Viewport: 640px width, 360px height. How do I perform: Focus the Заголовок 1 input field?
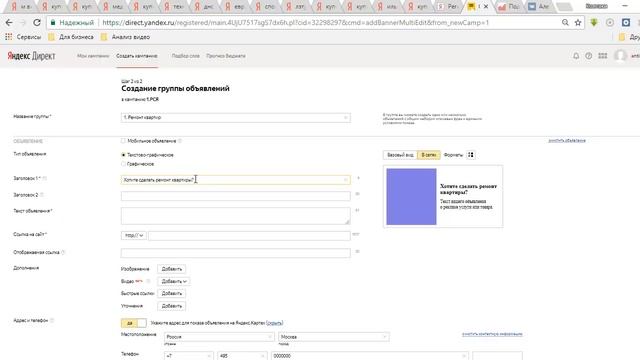click(x=236, y=180)
